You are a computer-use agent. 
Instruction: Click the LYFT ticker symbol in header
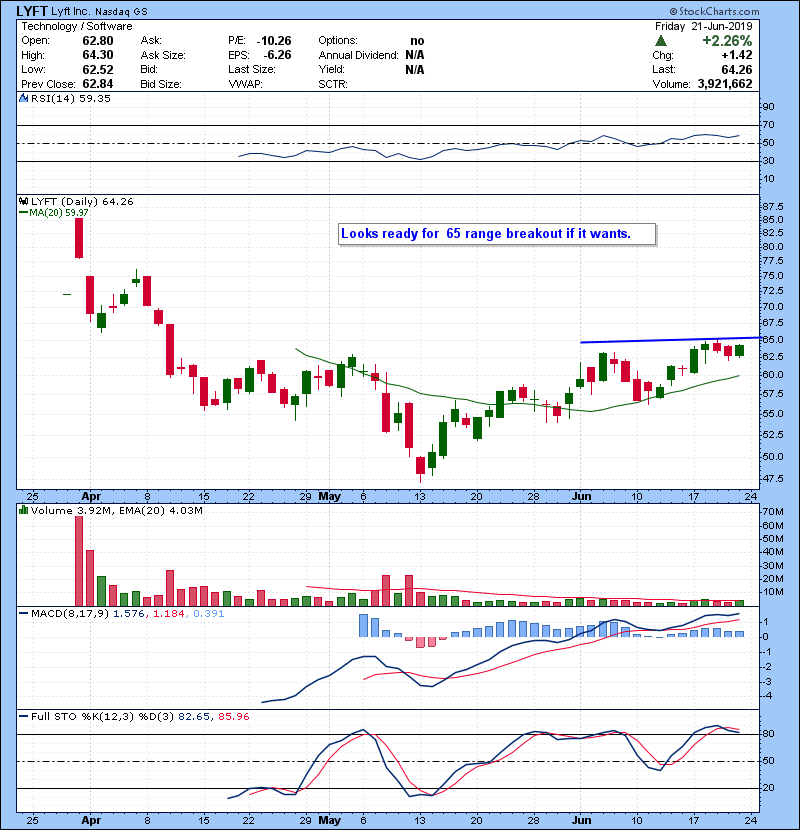coord(32,11)
